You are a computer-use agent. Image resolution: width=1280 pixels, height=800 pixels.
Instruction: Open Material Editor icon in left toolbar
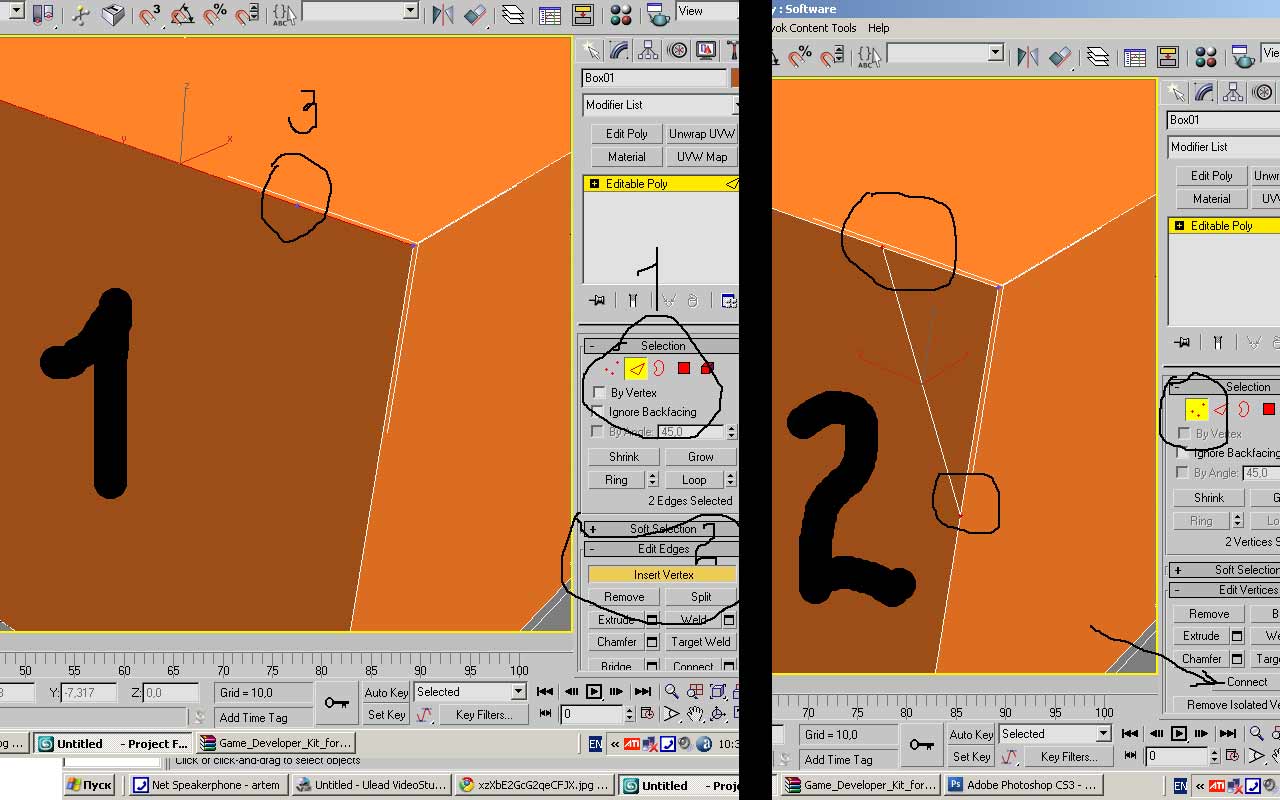[x=621, y=15]
